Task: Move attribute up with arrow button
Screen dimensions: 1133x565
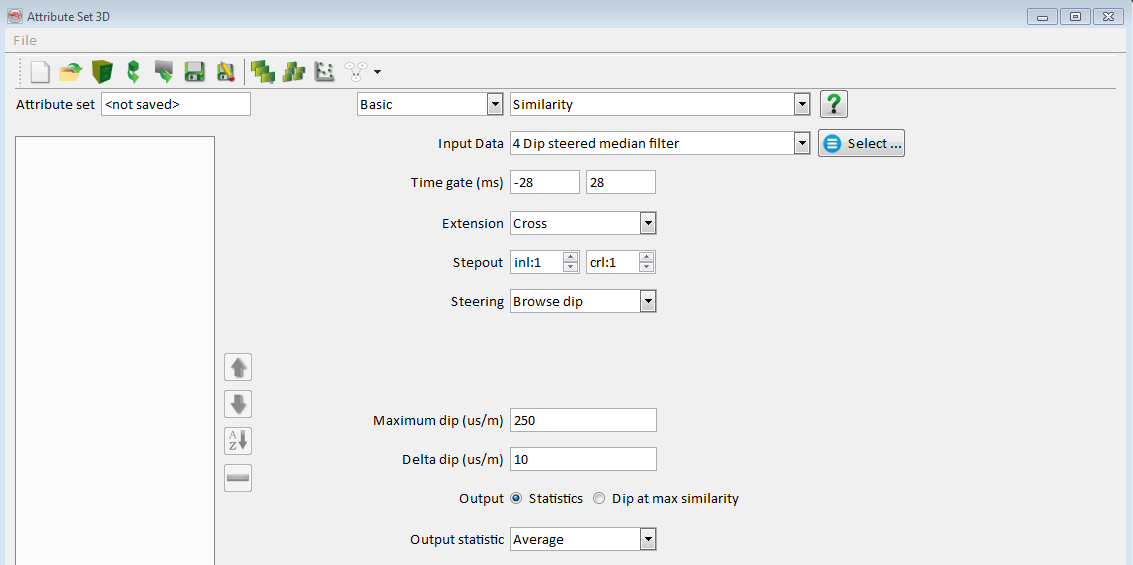Action: 238,367
